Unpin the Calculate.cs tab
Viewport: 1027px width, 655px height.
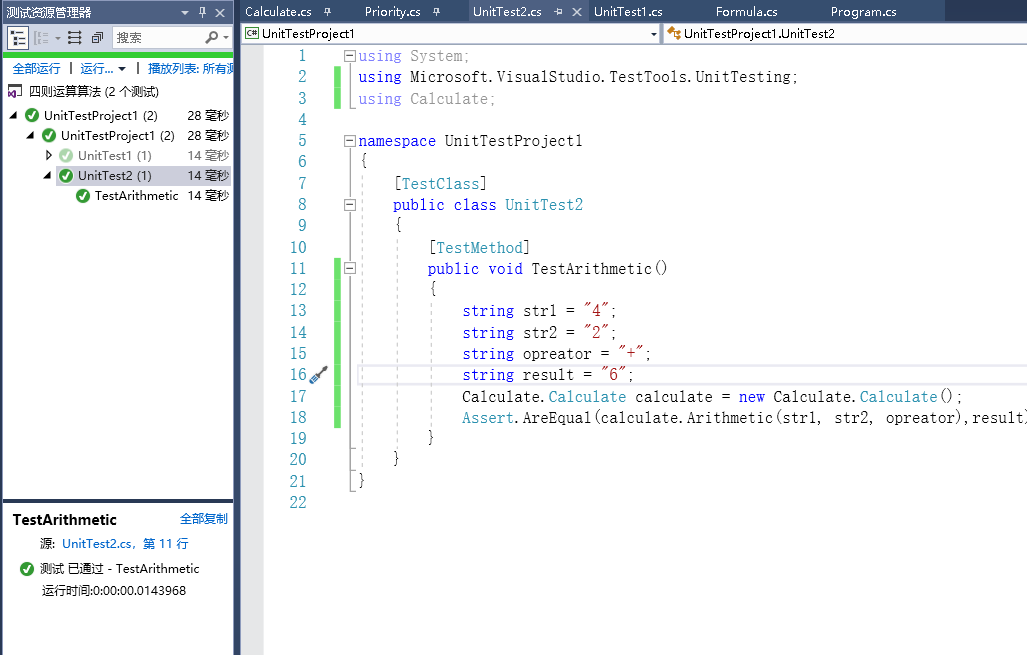click(327, 12)
